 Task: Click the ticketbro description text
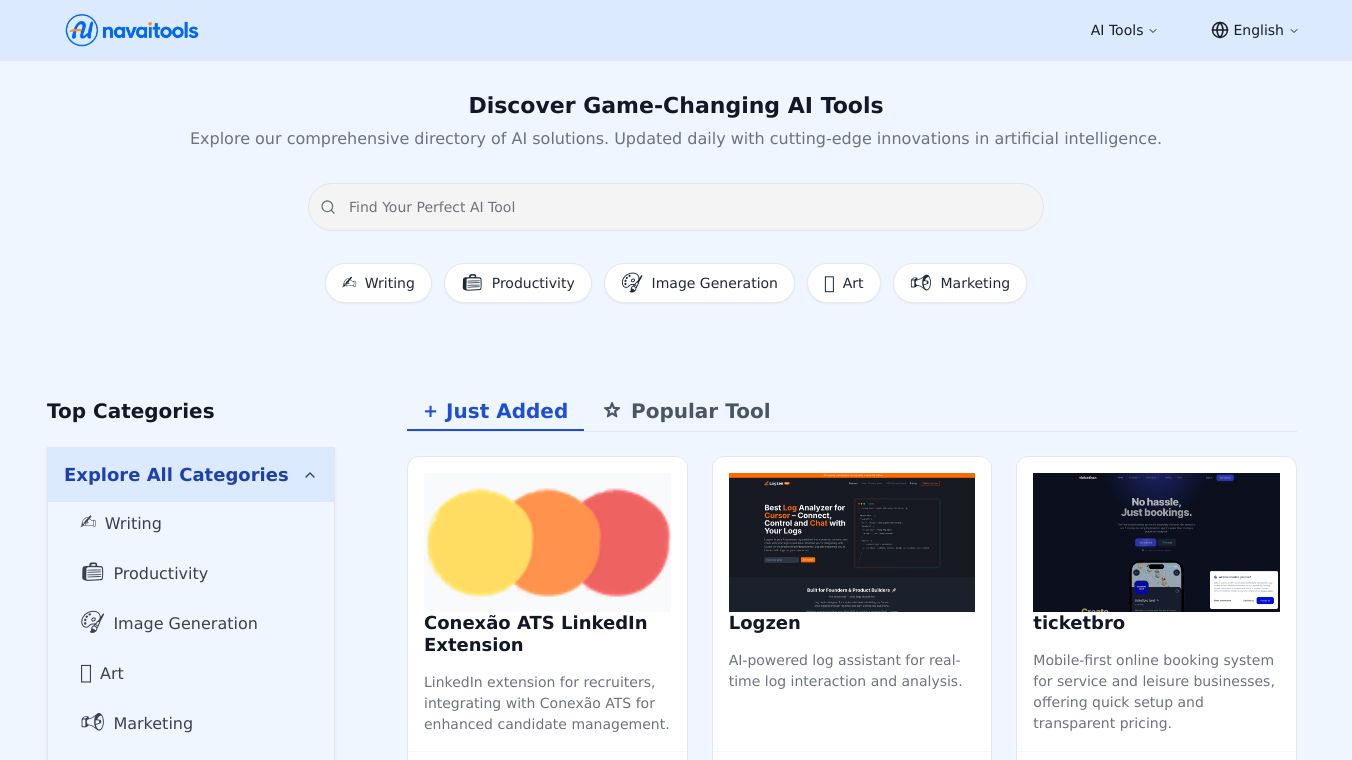click(1154, 692)
